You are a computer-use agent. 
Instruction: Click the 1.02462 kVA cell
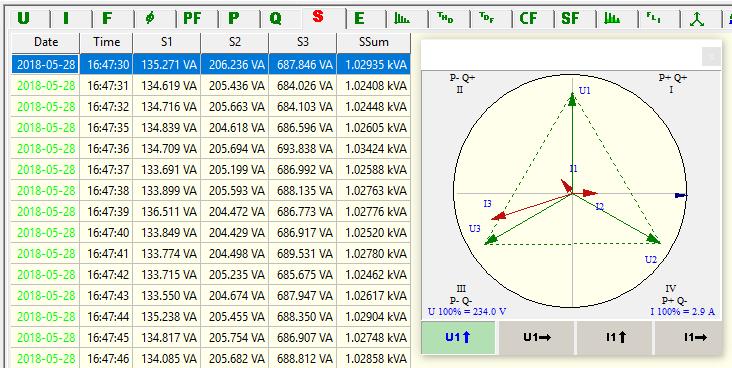point(373,275)
